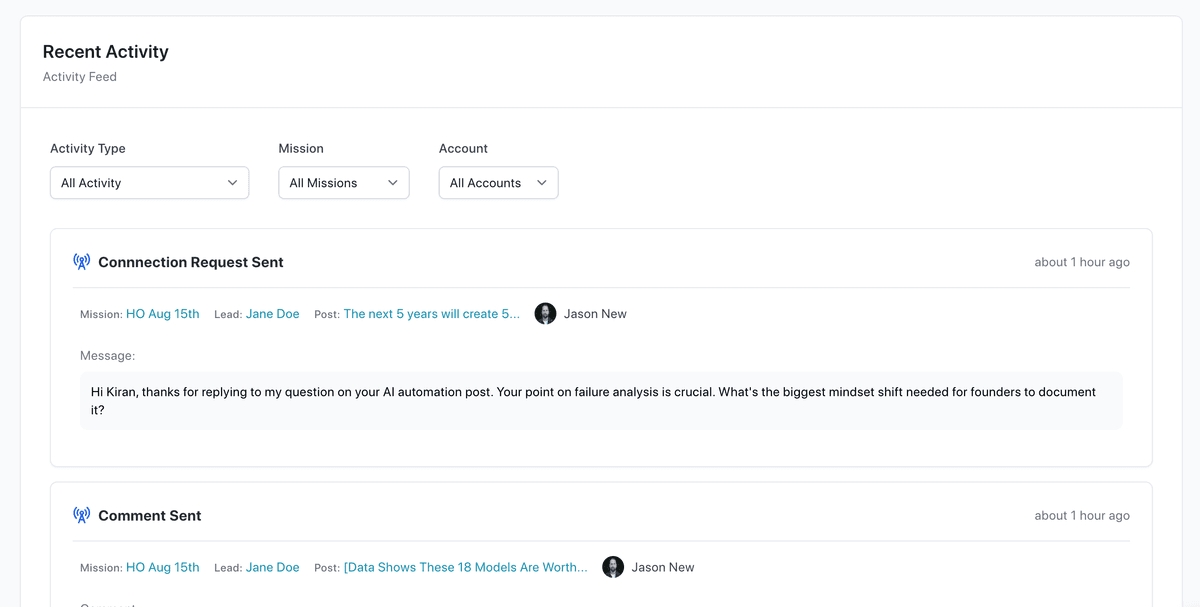Image resolution: width=1200 pixels, height=607 pixels.
Task: Open post link '[Data Shows These 18 Models Are Worth...'
Action: point(465,568)
